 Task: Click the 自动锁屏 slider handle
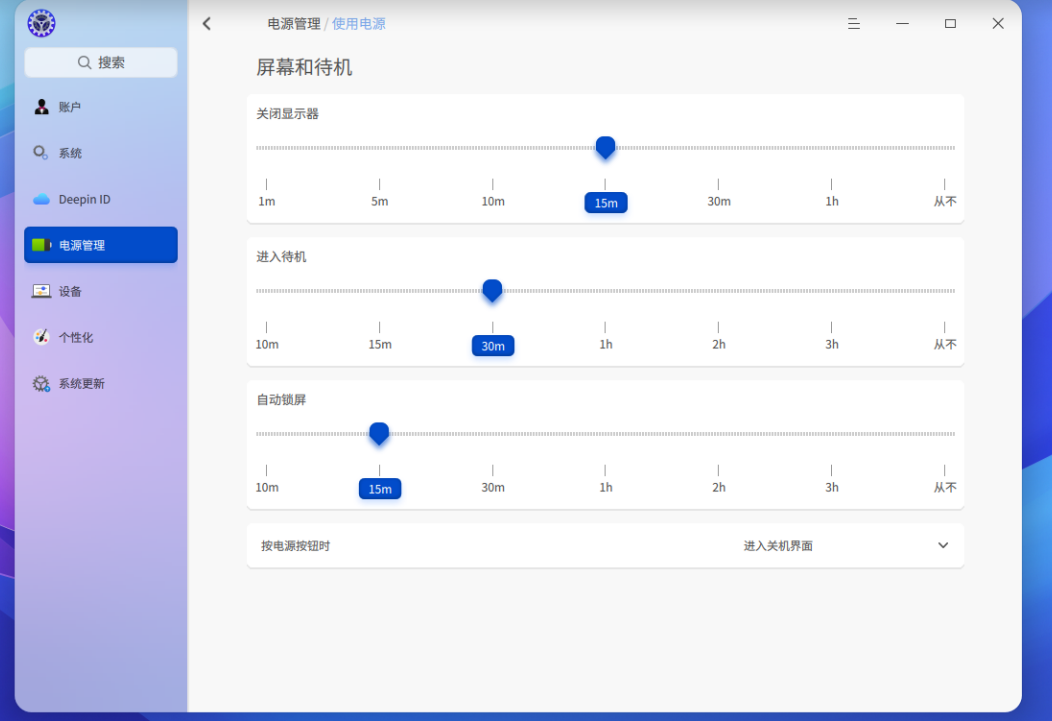(x=379, y=433)
